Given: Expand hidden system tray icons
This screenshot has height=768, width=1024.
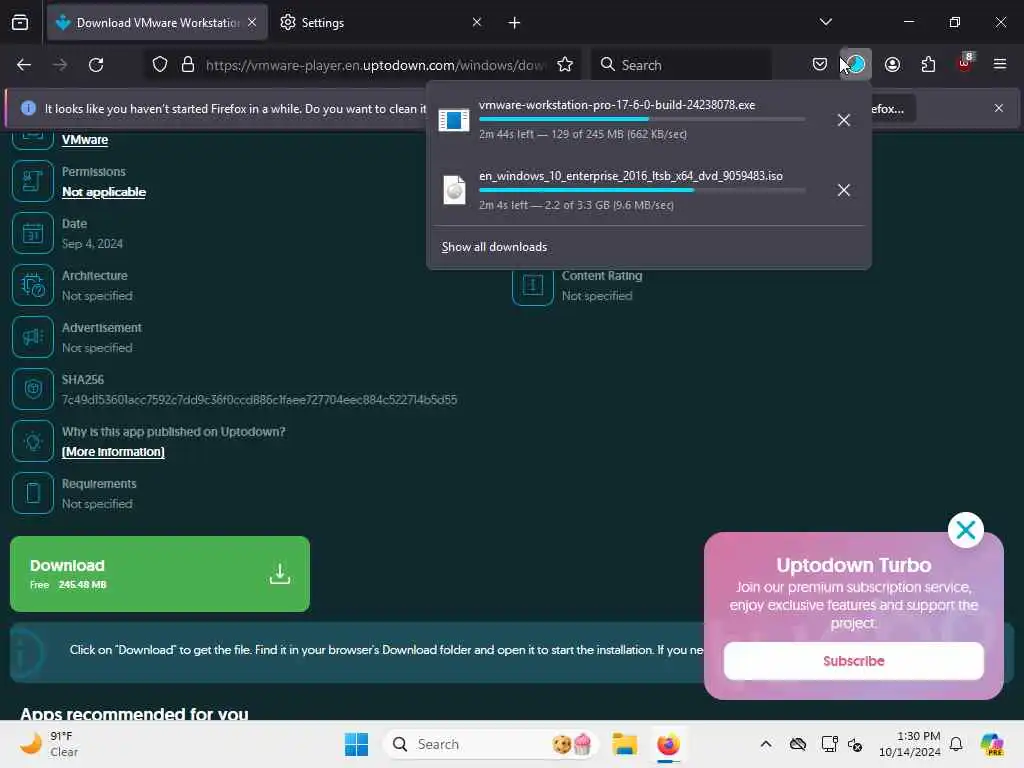Looking at the screenshot, I should [766, 744].
